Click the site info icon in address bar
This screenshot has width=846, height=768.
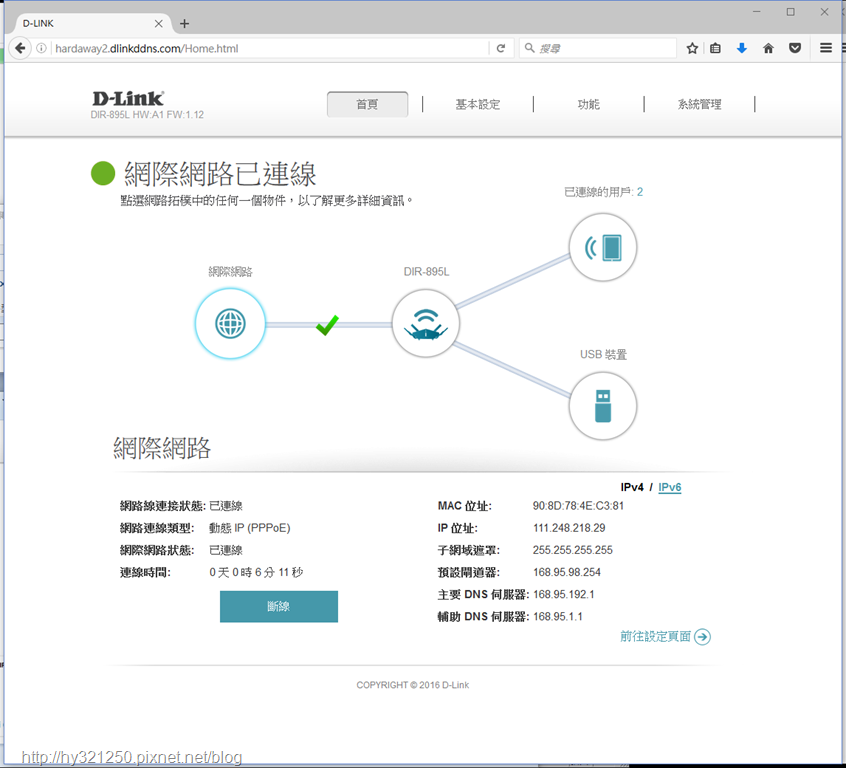click(x=41, y=48)
